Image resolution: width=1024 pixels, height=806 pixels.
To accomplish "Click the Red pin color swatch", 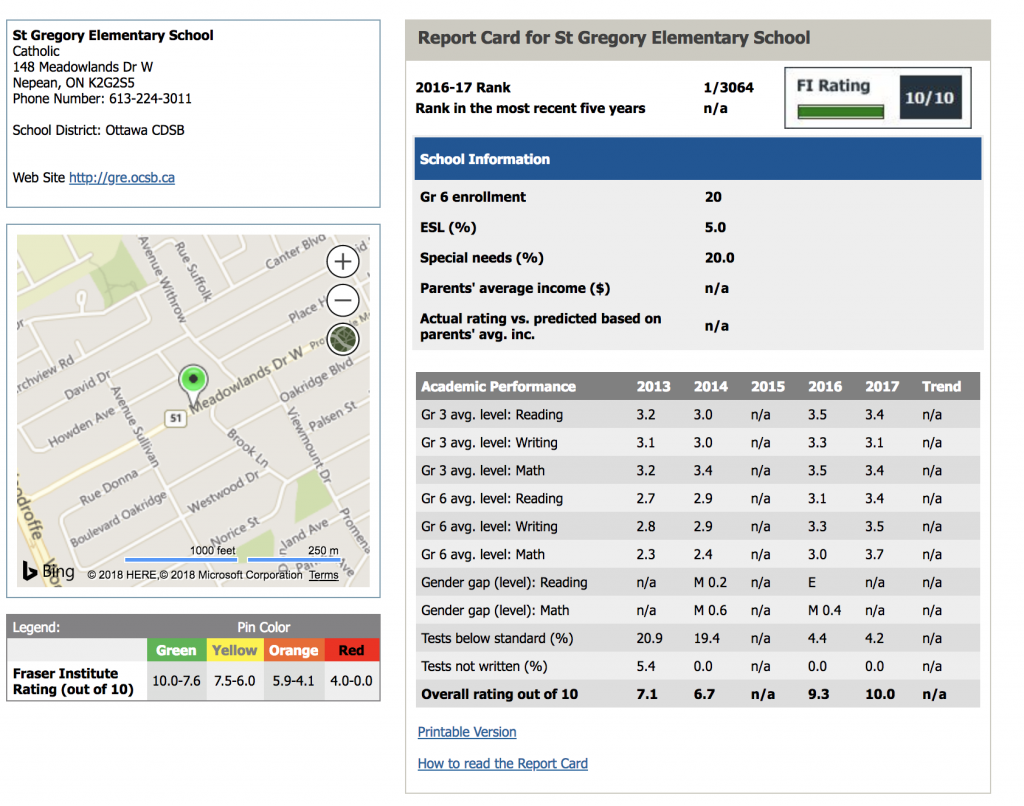I will point(351,650).
